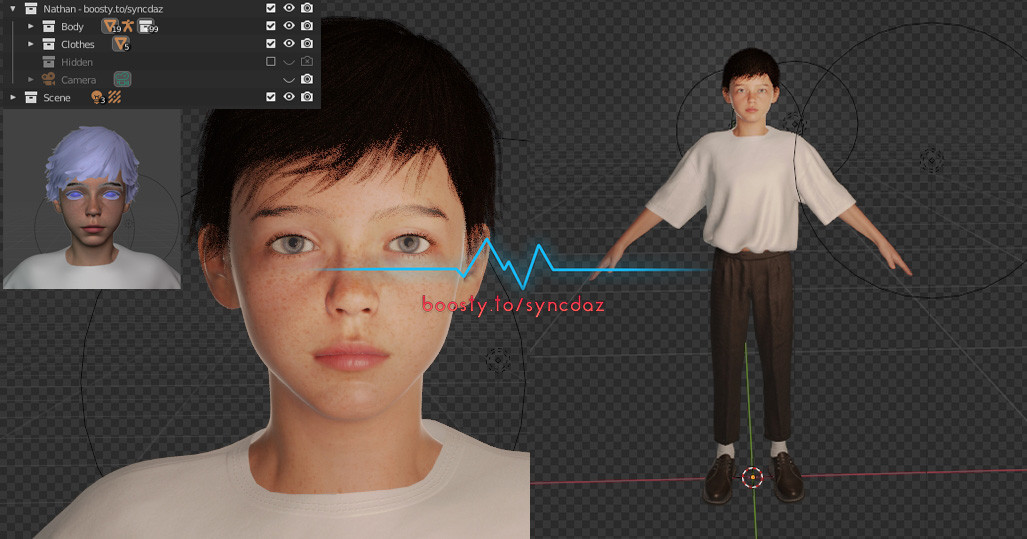This screenshot has width=1027, height=539.
Task: Hide Body collection using eye icon
Action: click(x=289, y=26)
